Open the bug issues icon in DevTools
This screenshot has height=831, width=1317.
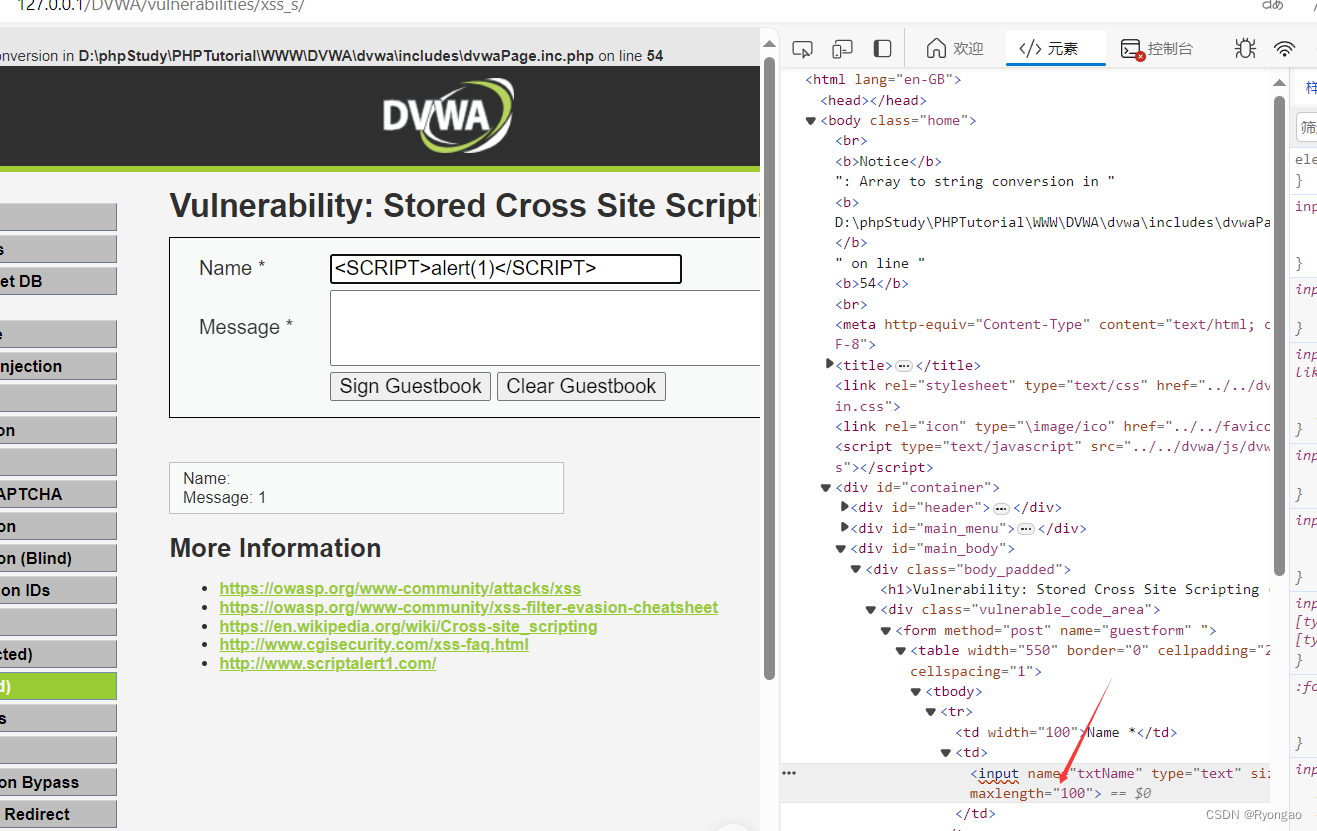point(1245,48)
